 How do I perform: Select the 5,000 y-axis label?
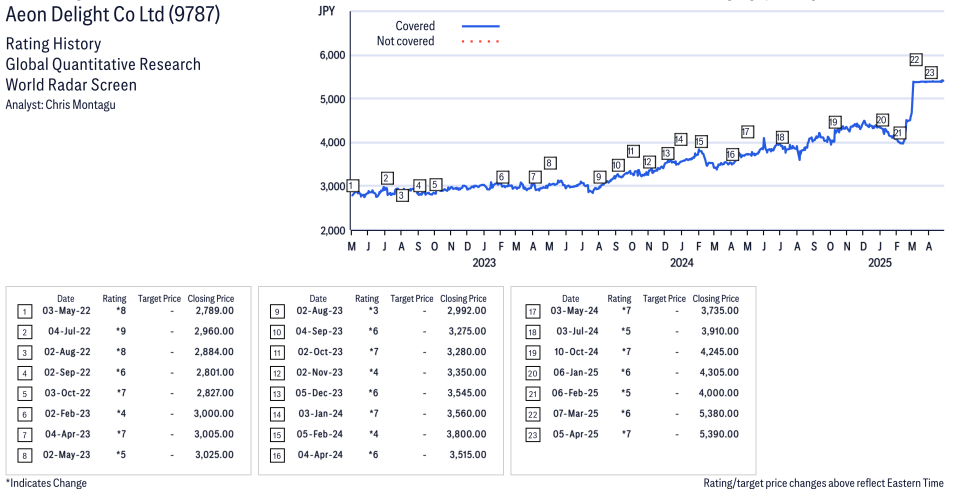pyautogui.click(x=333, y=99)
